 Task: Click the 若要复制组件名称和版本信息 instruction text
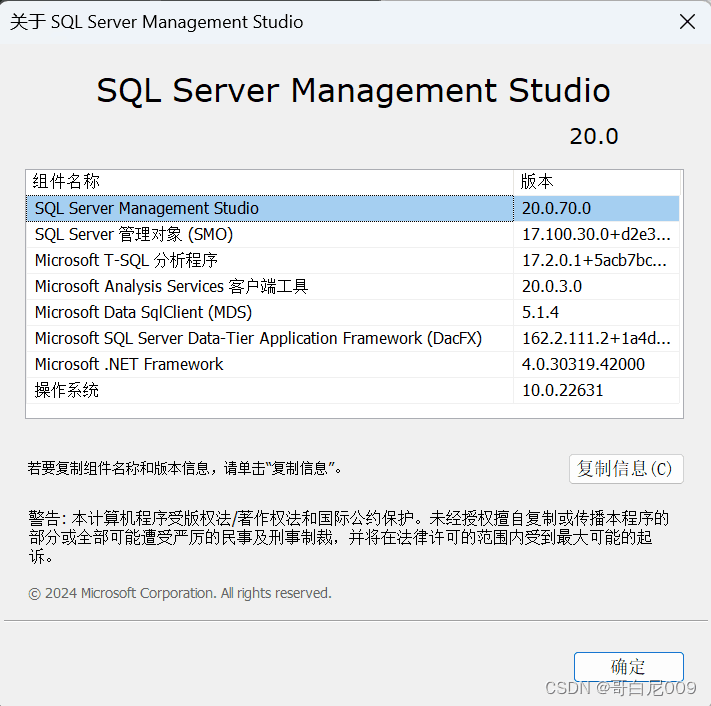coord(185,468)
